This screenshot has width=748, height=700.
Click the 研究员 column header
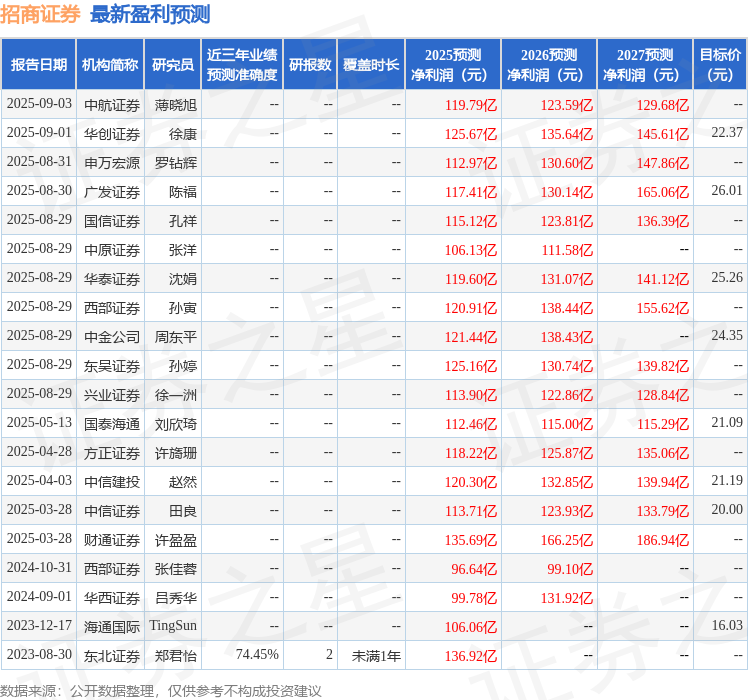tap(173, 64)
